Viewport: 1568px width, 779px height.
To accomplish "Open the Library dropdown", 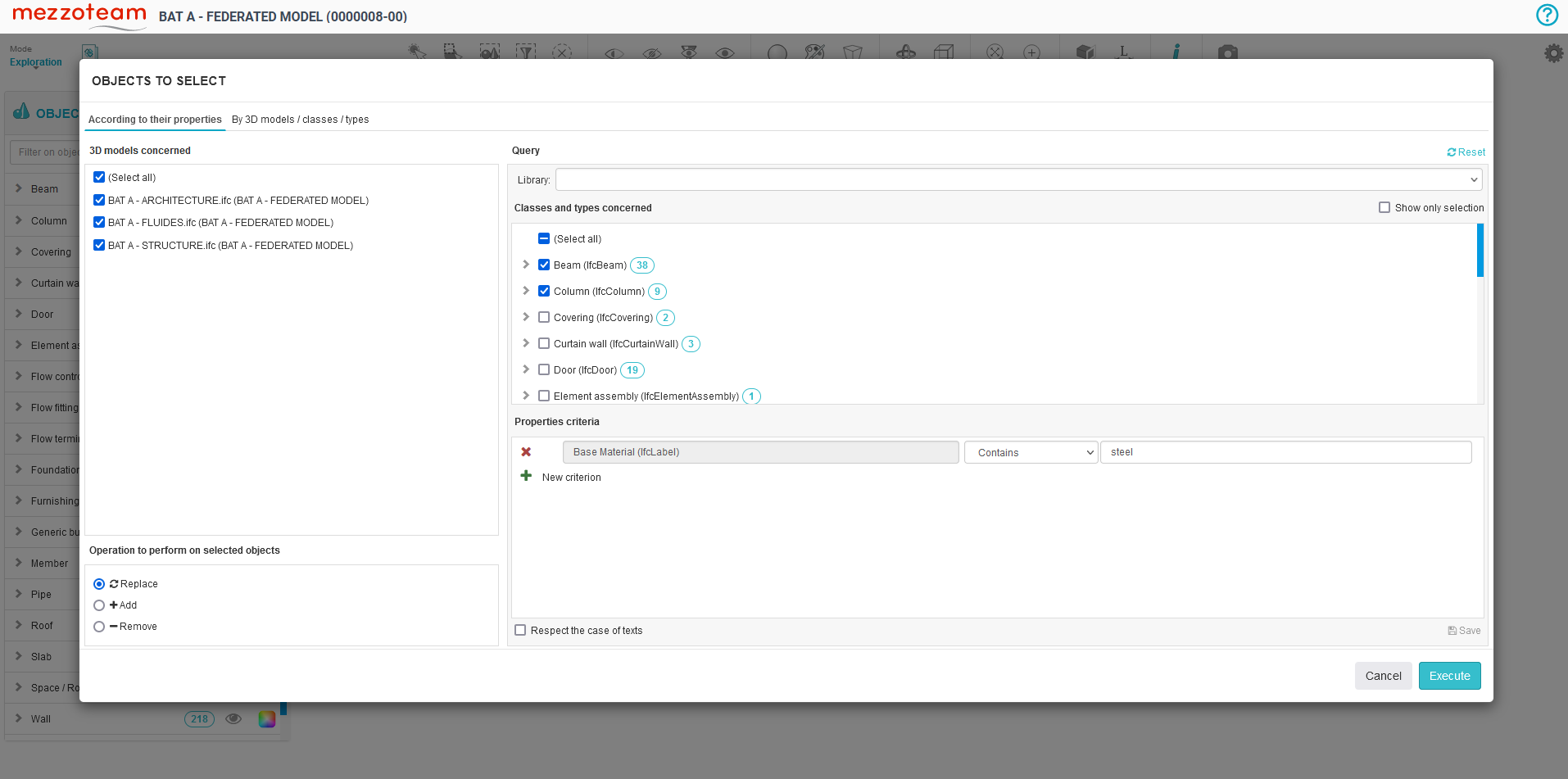I will pyautogui.click(x=1016, y=179).
